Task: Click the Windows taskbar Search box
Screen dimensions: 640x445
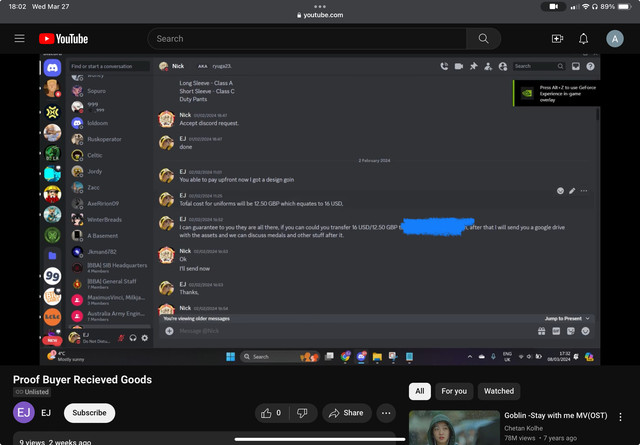Action: (280, 357)
